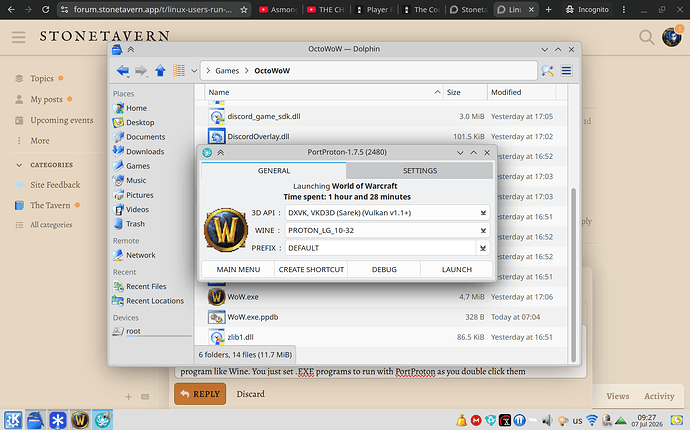This screenshot has width=690, height=430.
Task: Switch Dolphin view mode icon
Action: (179, 70)
